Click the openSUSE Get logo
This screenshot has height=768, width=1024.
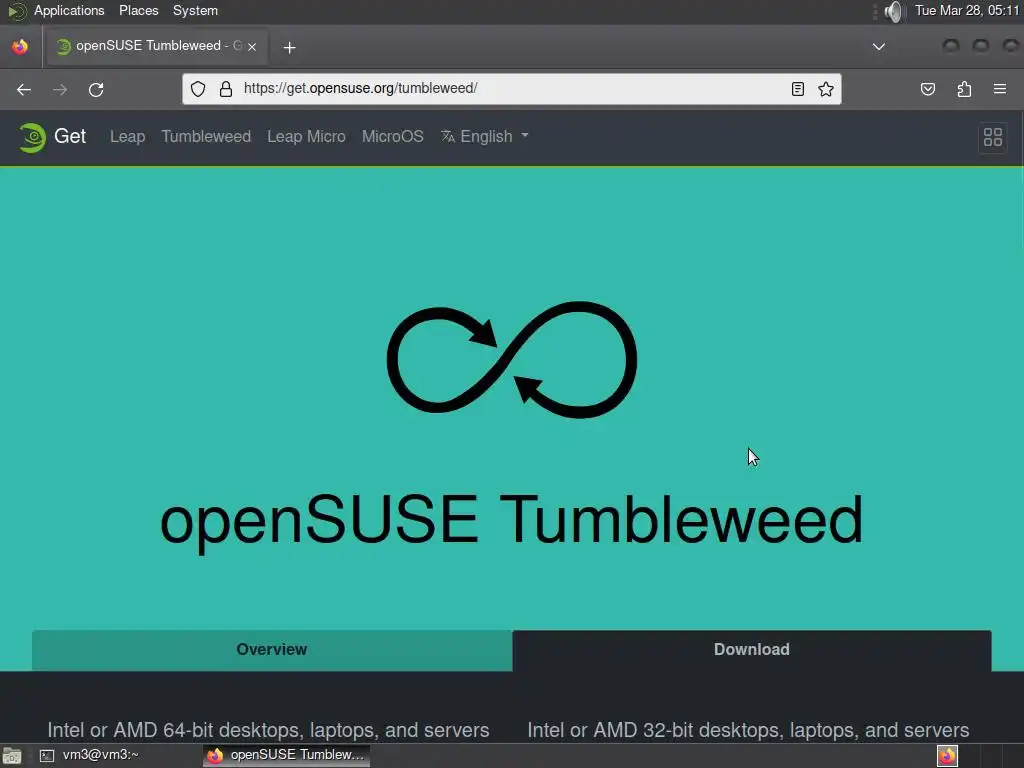pyautogui.click(x=32, y=137)
